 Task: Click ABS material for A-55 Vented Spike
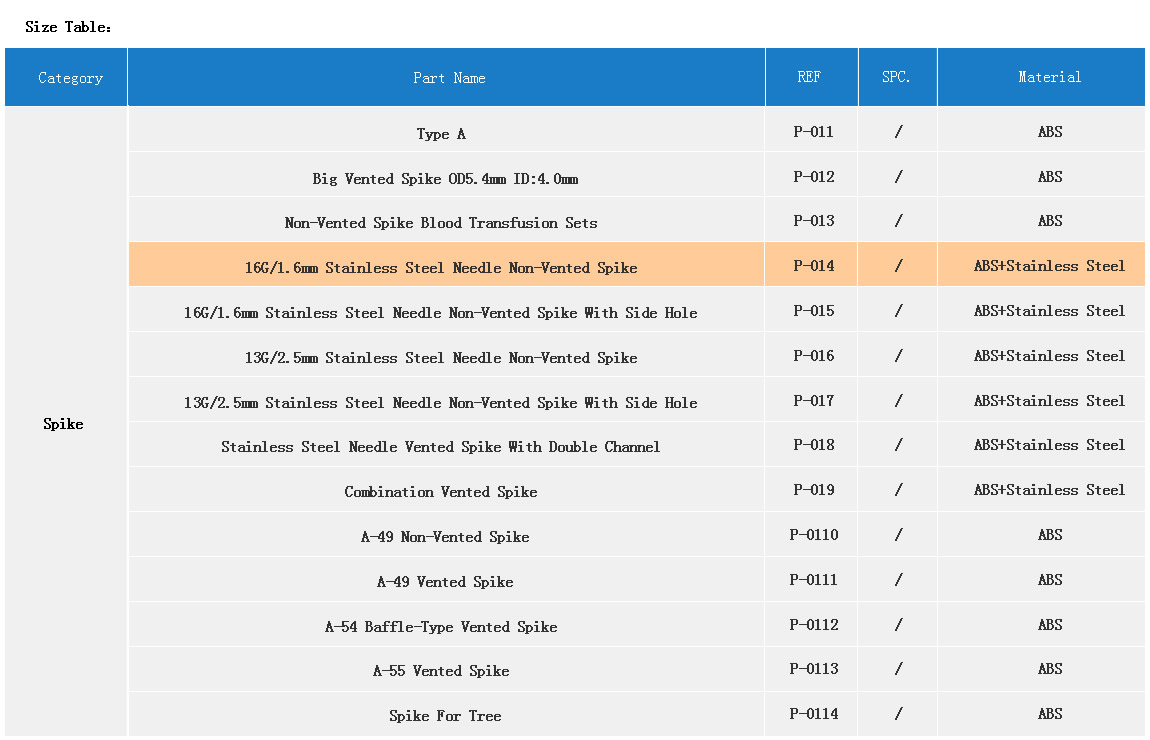tap(1049, 669)
